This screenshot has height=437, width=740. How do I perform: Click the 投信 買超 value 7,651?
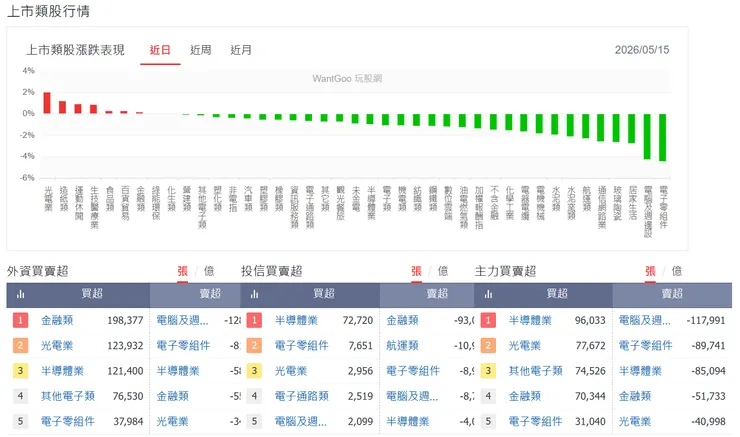pyautogui.click(x=361, y=346)
